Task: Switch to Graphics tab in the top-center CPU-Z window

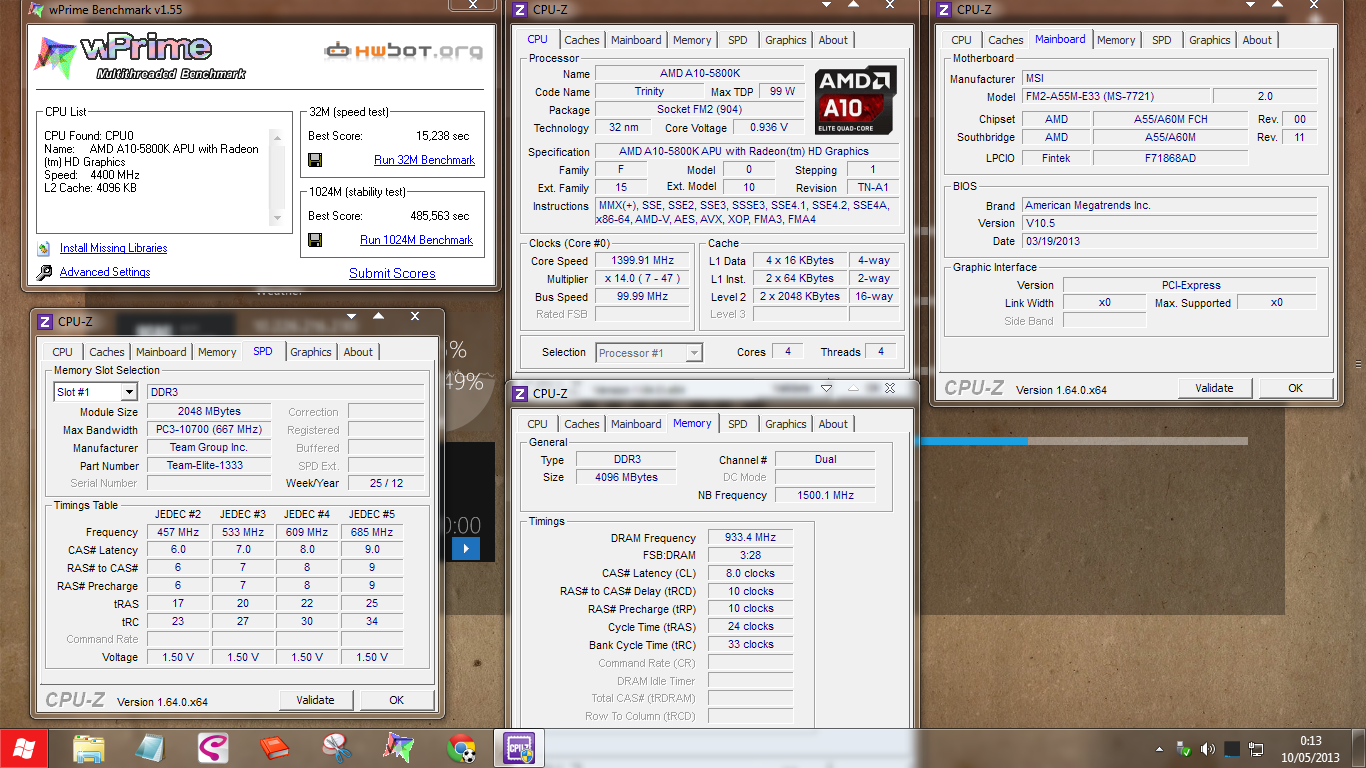Action: tap(785, 40)
